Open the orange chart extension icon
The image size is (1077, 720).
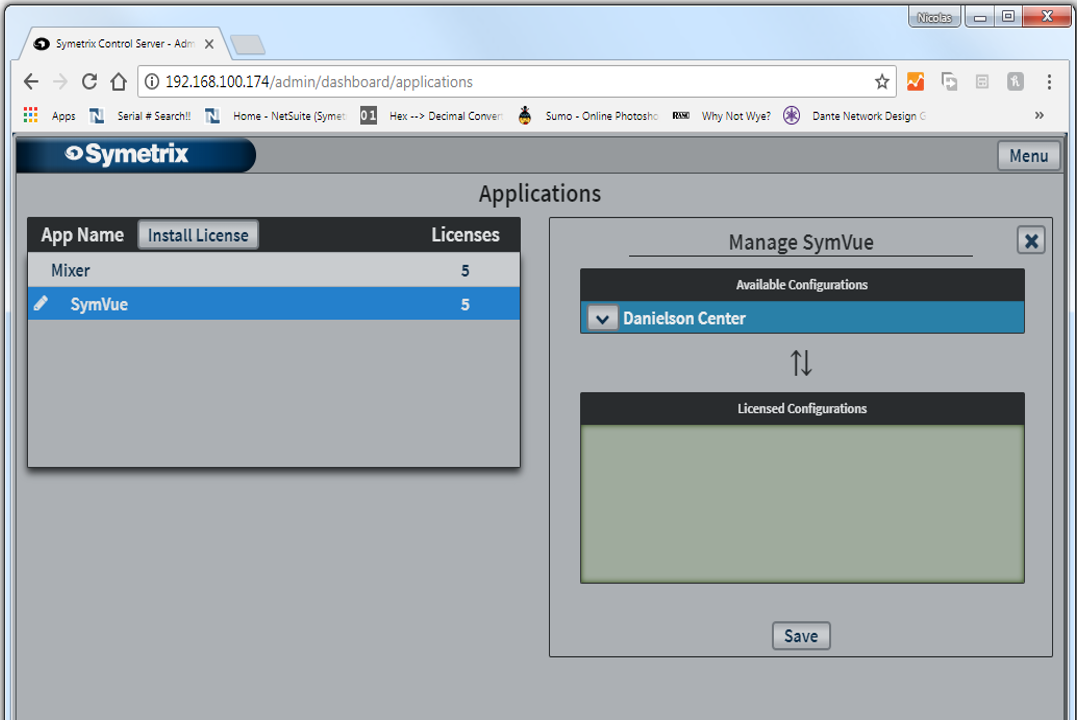pos(916,82)
